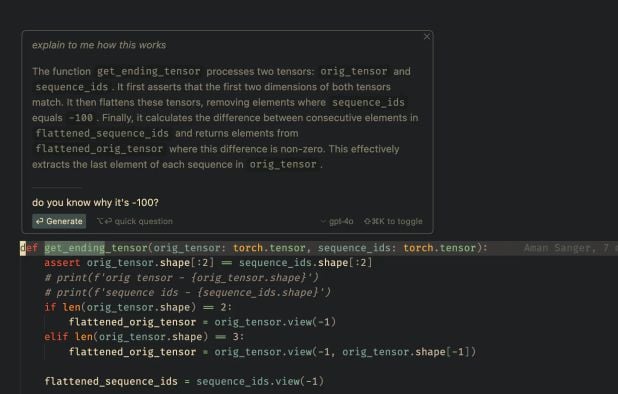Viewport: 618px width, 394px height.
Task: Choose the quick question option
Action: [x=135, y=221]
